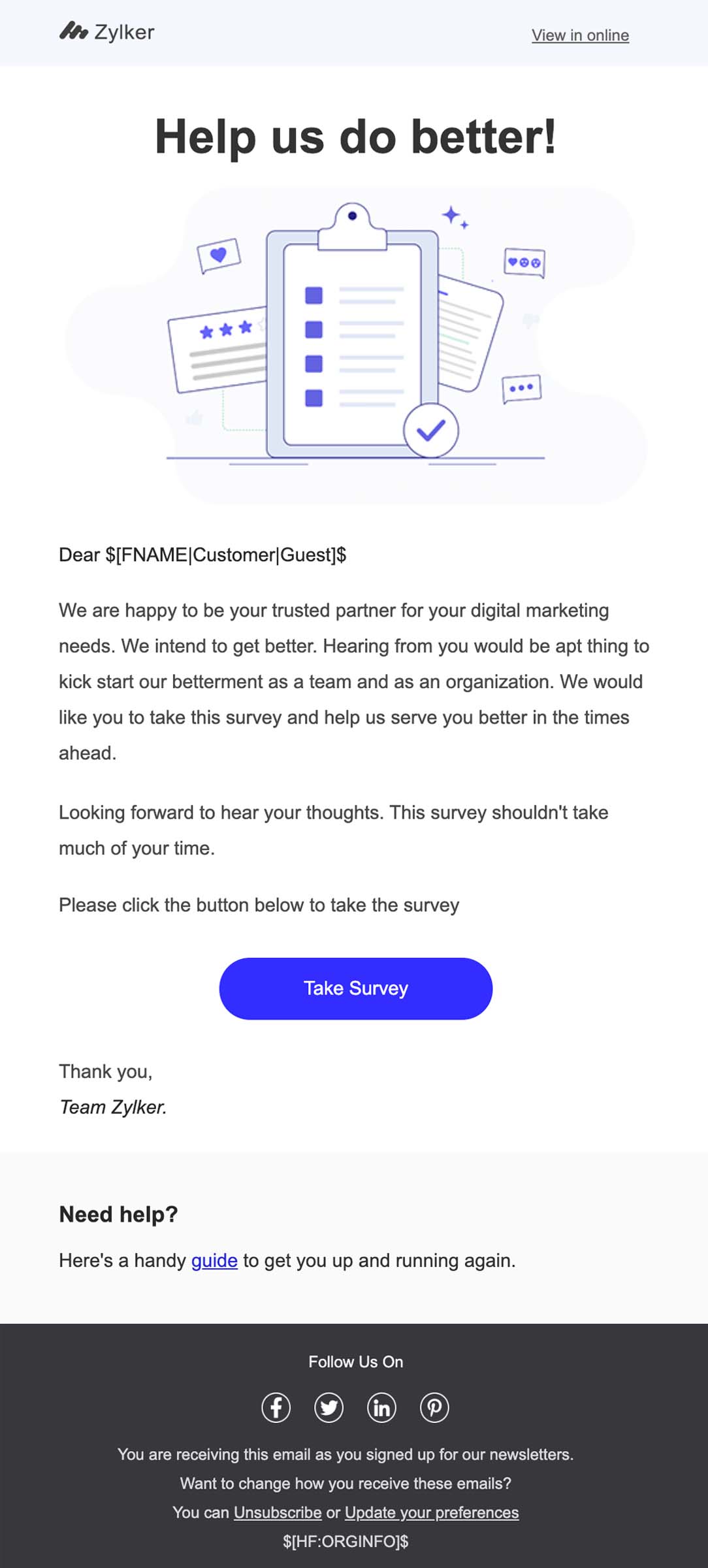Viewport: 708px width, 1568px height.
Task: Open the Facebook social icon
Action: 276,1407
